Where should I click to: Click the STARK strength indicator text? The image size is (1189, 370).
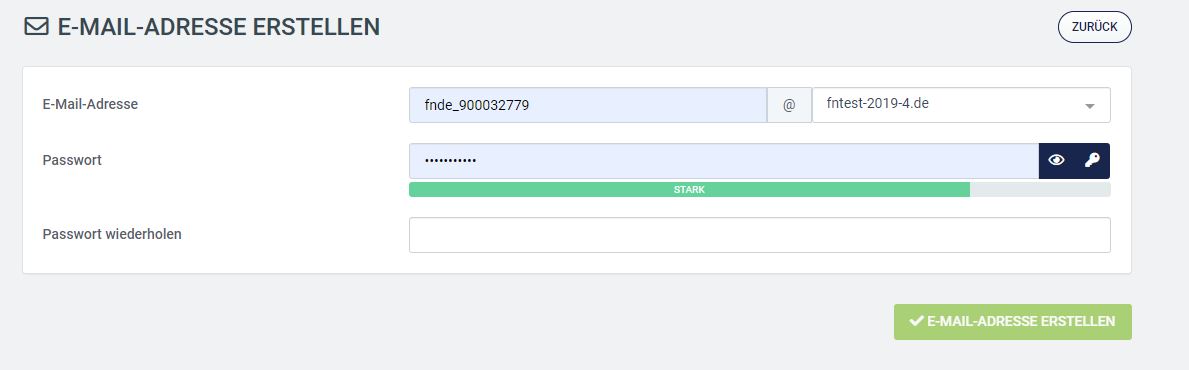point(689,190)
